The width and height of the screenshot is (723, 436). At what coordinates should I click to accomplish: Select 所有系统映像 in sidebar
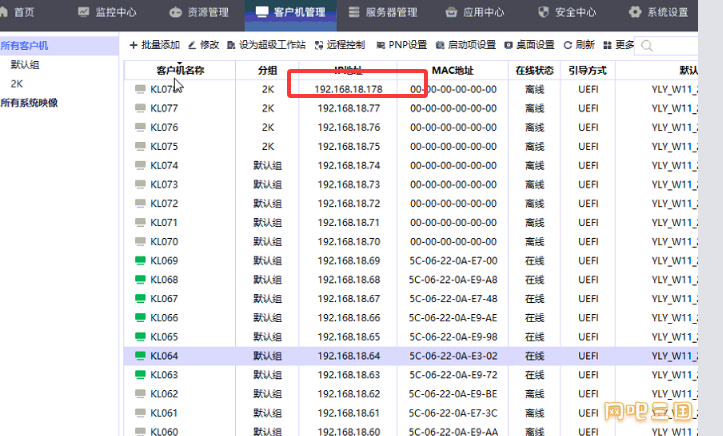[29, 103]
